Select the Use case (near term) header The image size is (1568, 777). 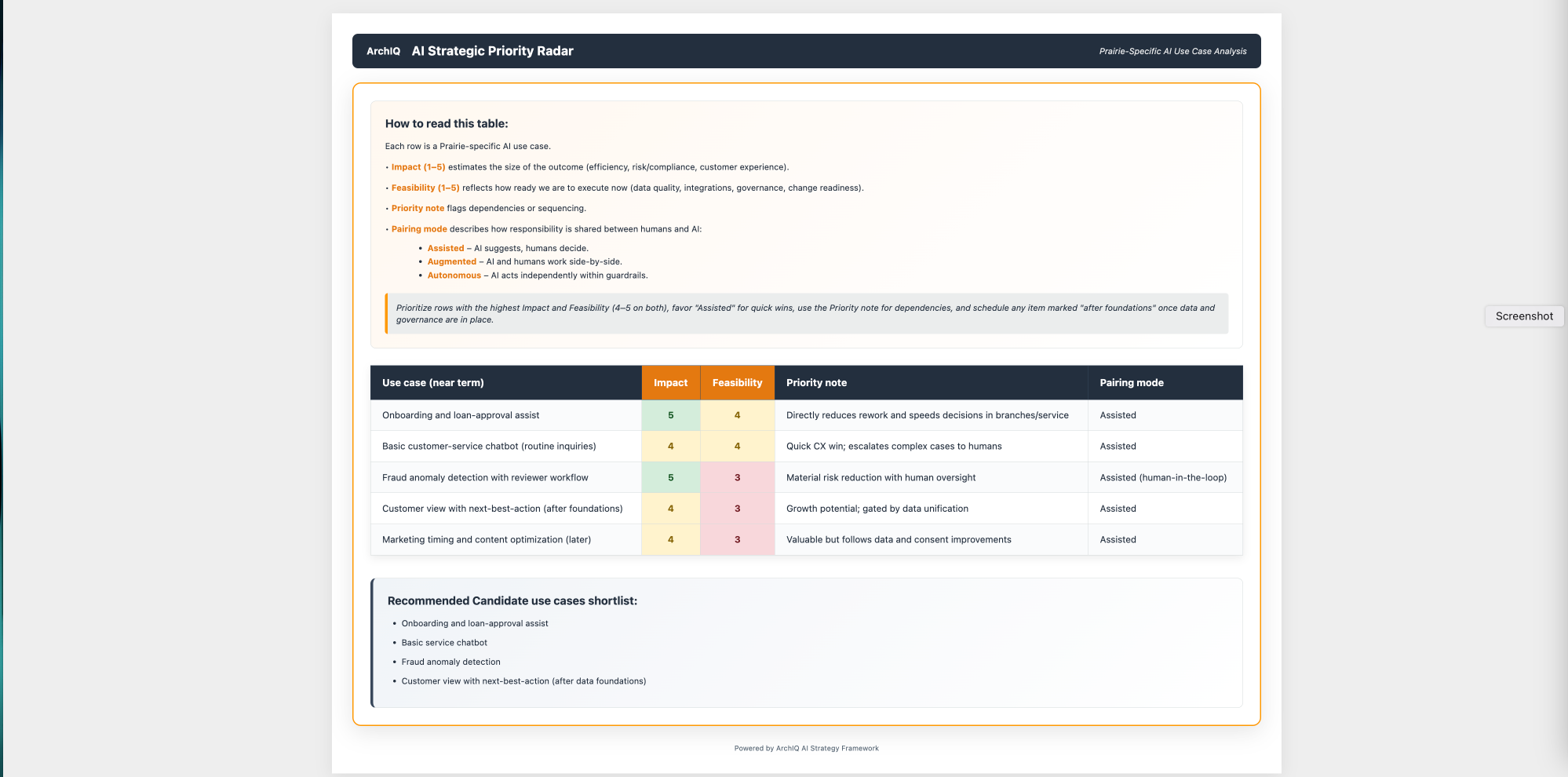click(x=432, y=382)
